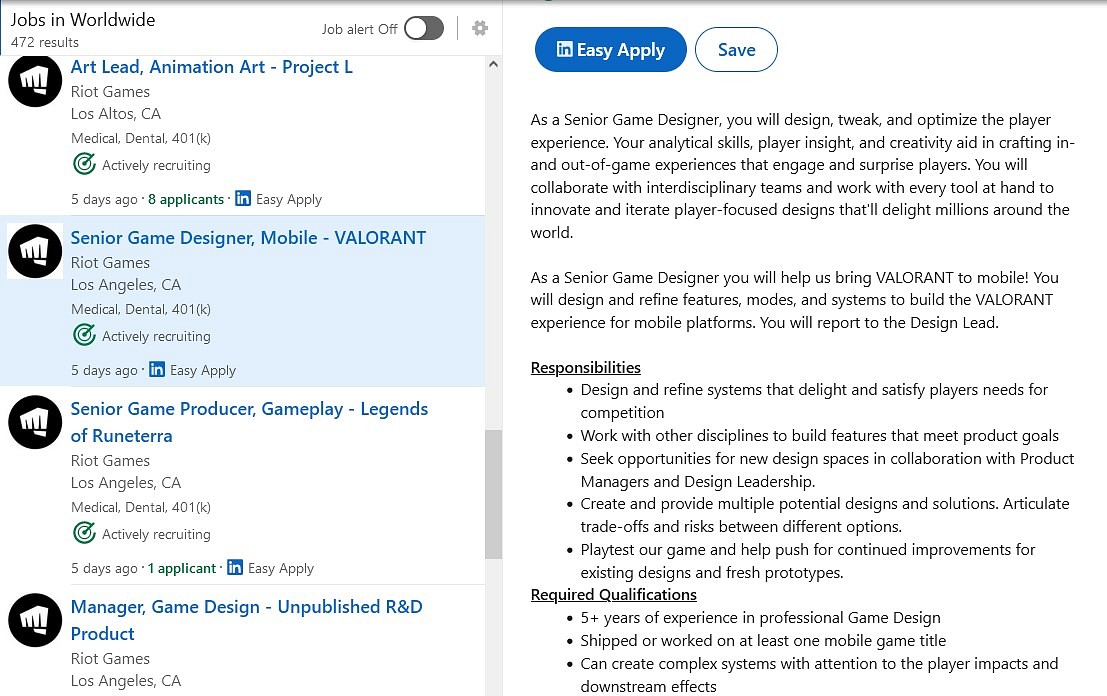Turn on the Job alert toggle
Screen dimensions: 1107x696
click(424, 28)
